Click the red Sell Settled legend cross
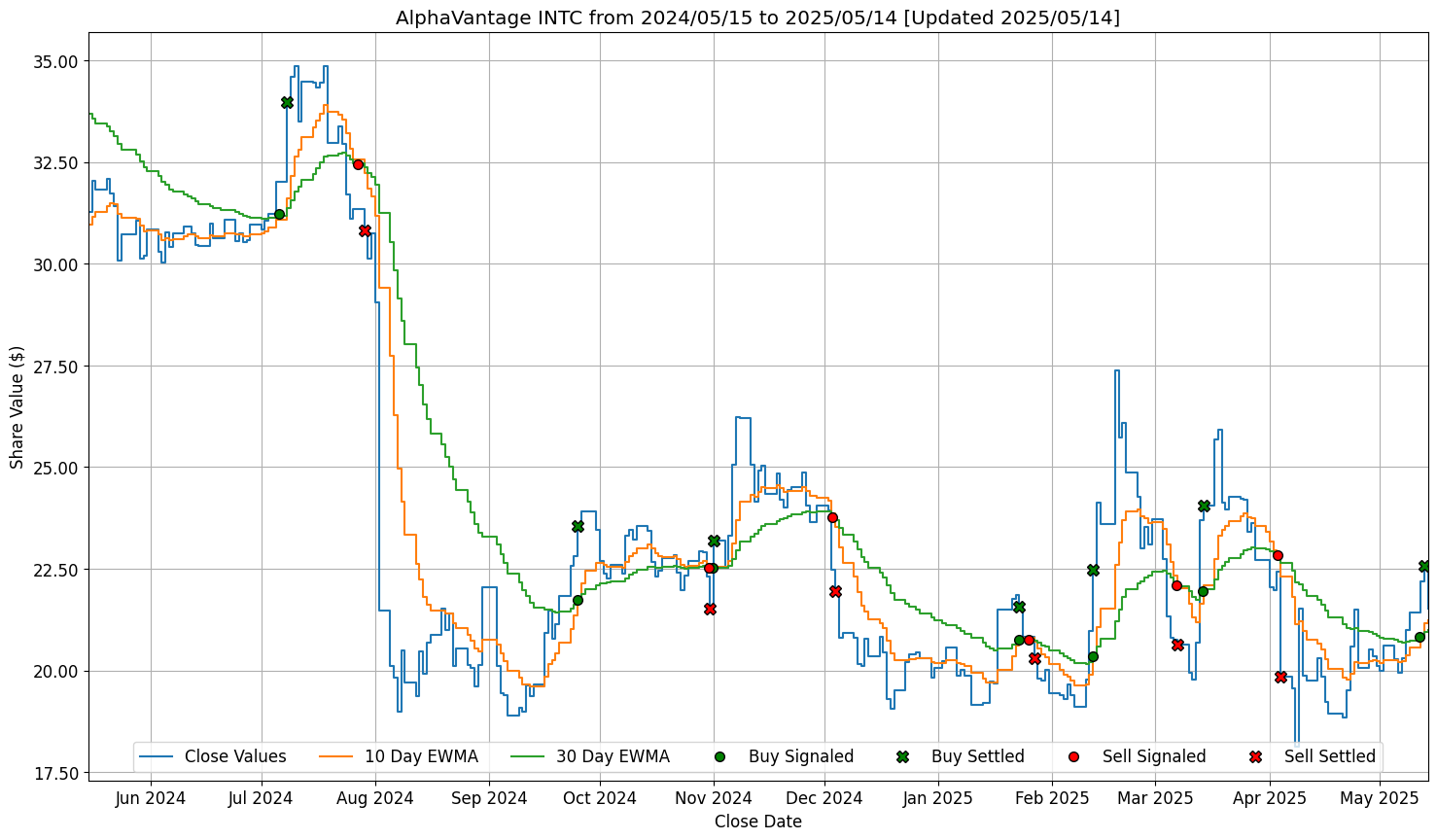The image size is (1437, 840). 1255,756
